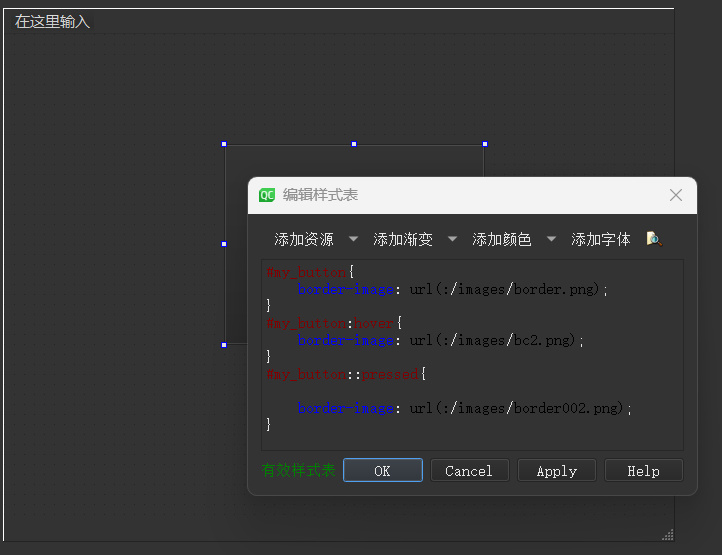Expand the 添加颜色 dropdown arrow

pos(551,239)
